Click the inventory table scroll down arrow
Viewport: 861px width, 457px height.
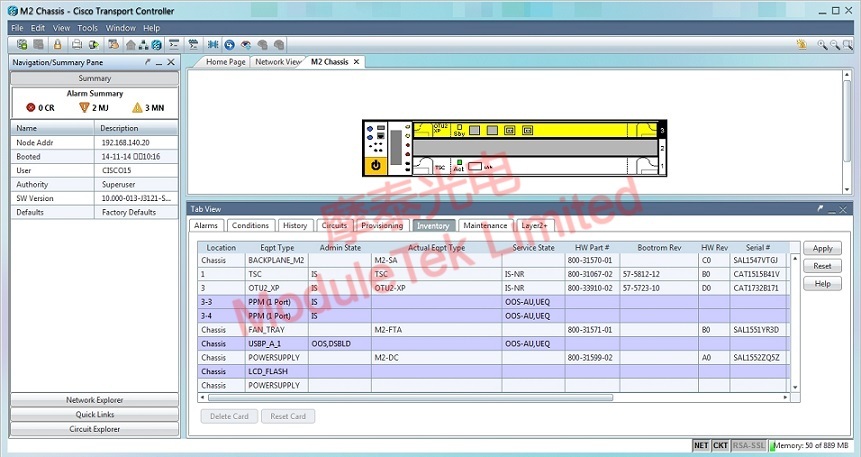tap(795, 387)
